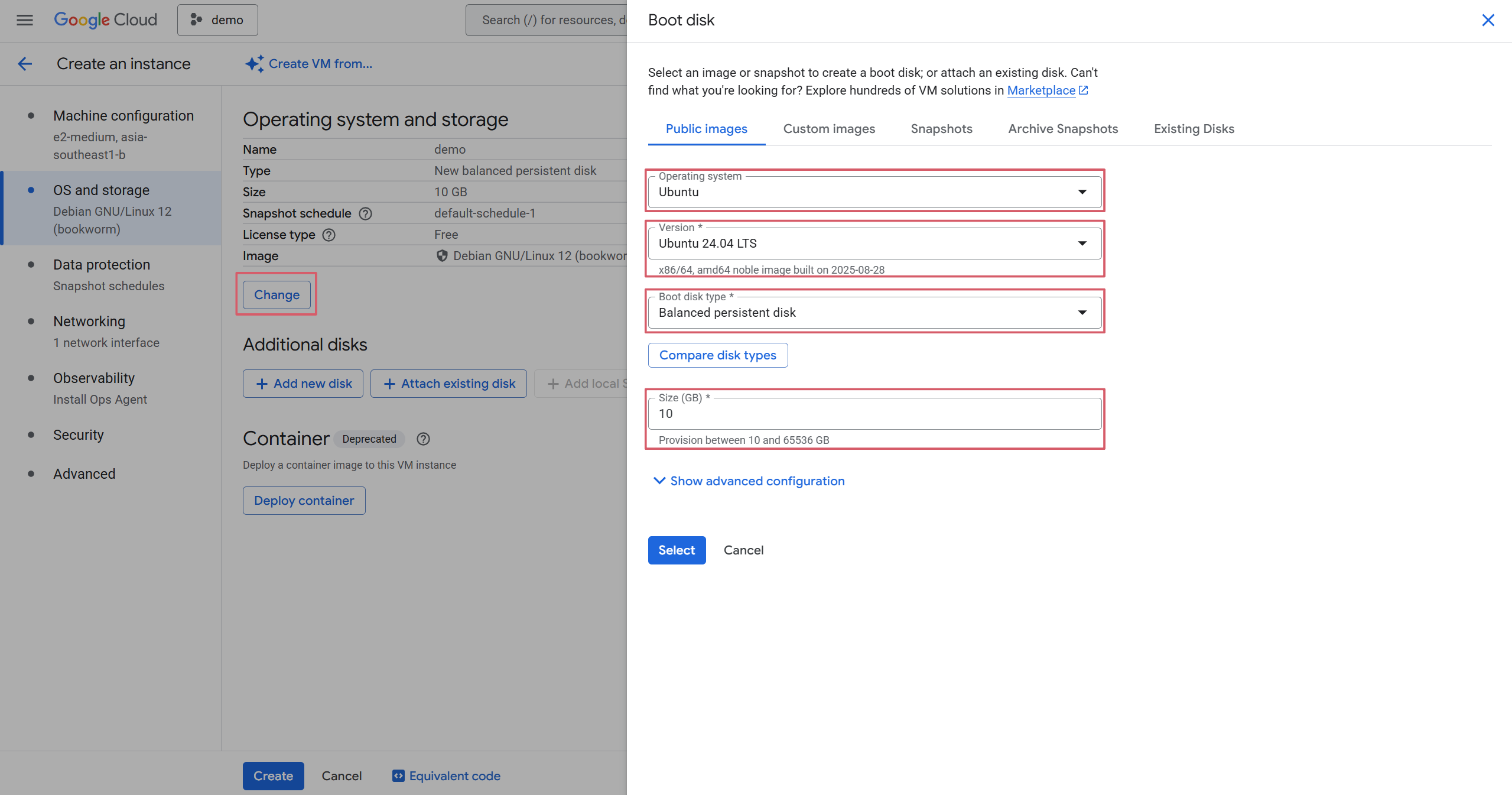Click the License type help icon

point(329,235)
